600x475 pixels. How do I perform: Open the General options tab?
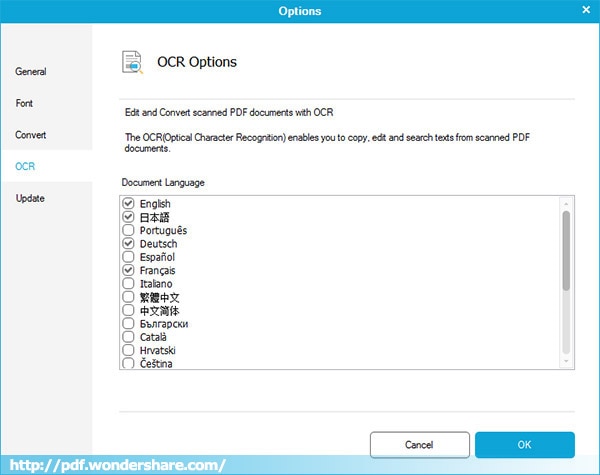point(31,72)
